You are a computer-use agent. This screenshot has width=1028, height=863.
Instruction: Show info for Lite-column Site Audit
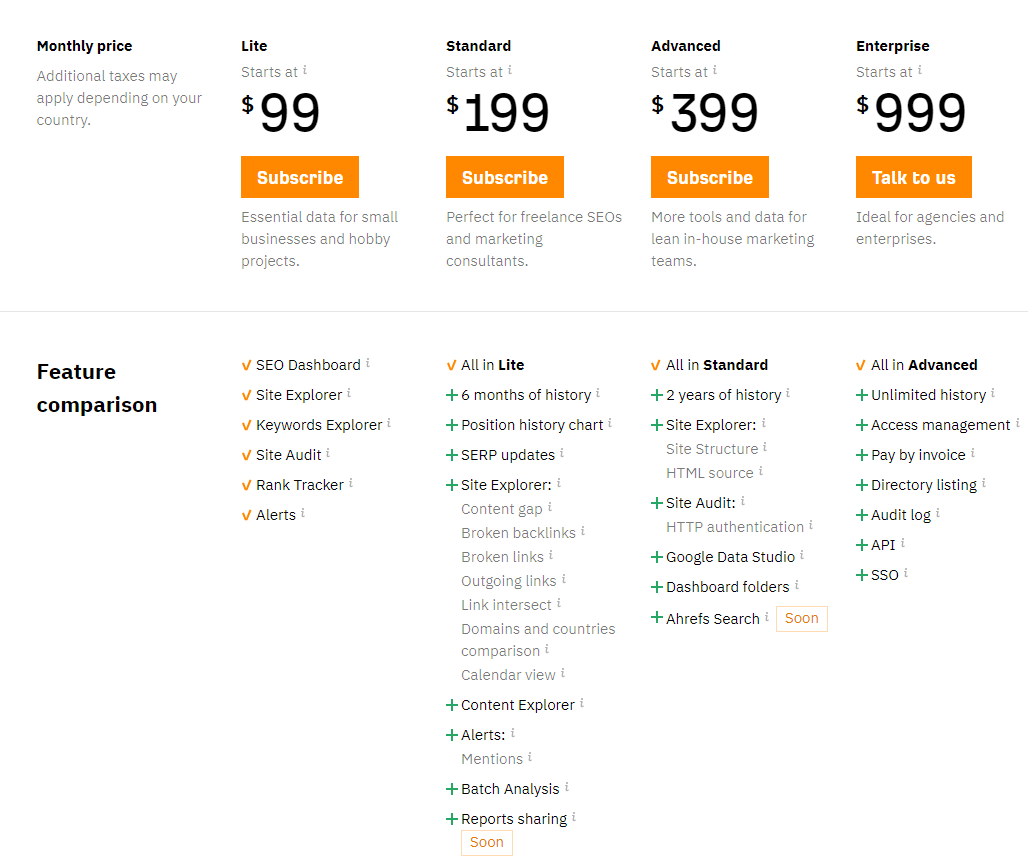328,452
